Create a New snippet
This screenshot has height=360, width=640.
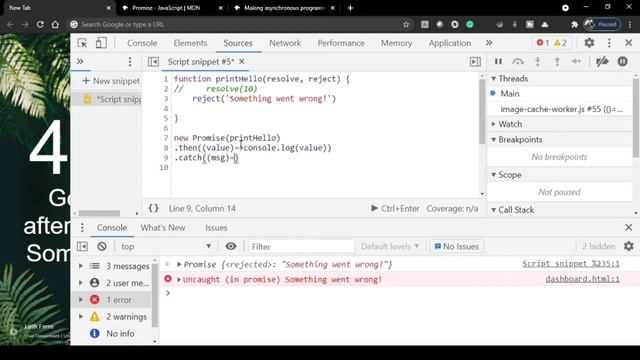tap(111, 81)
